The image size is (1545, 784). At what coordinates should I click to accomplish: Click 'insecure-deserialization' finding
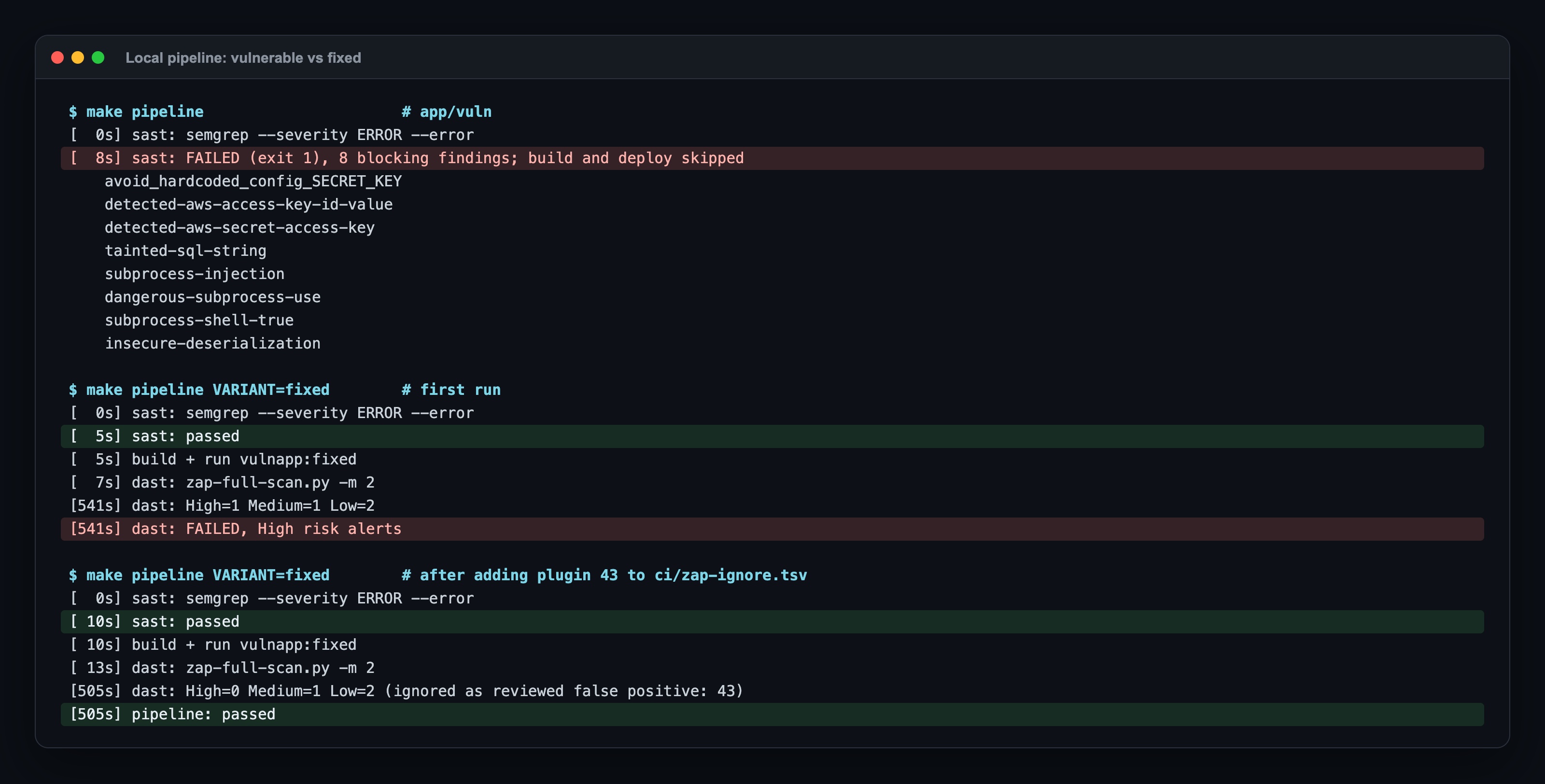[212, 344]
